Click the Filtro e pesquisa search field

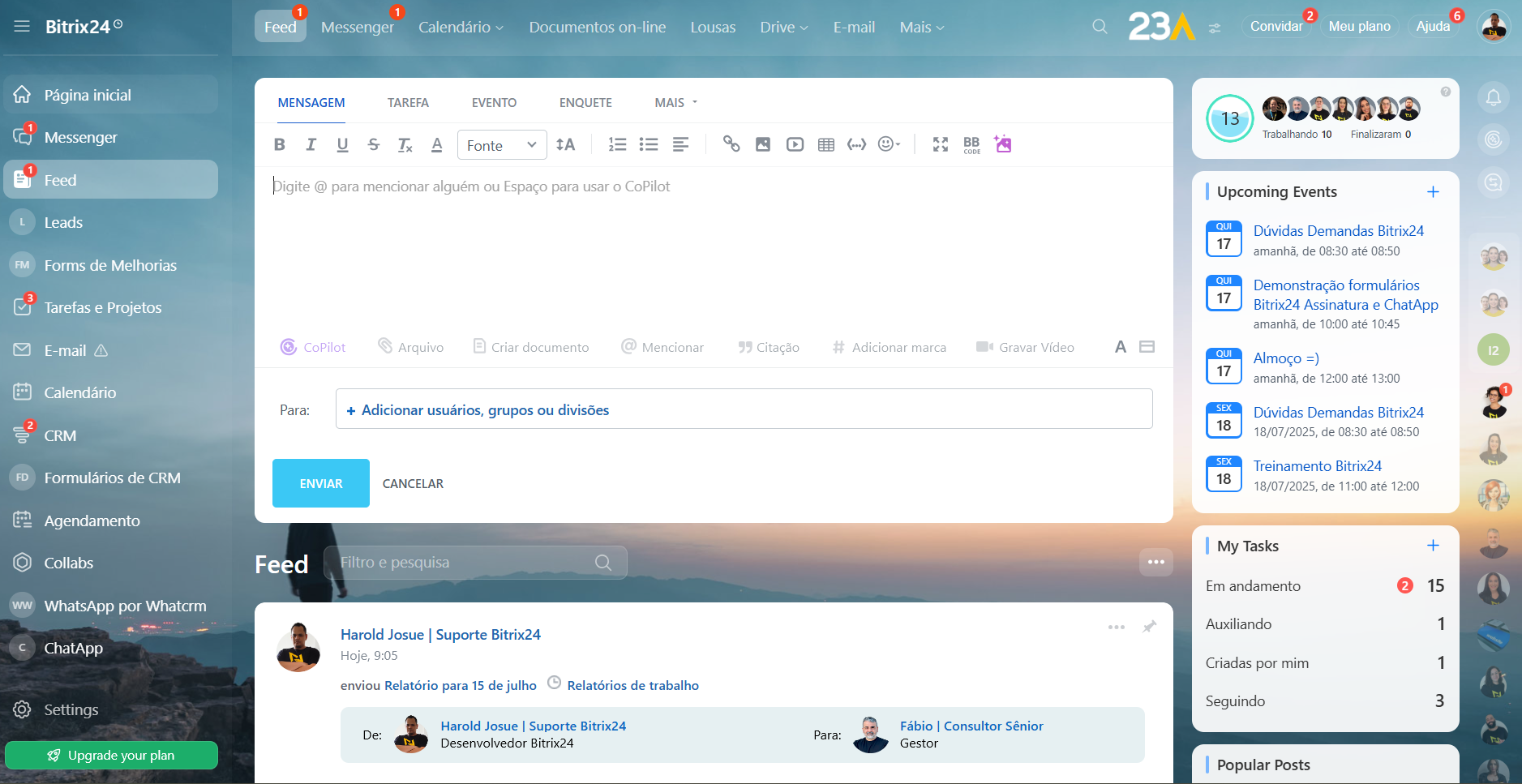coord(466,563)
